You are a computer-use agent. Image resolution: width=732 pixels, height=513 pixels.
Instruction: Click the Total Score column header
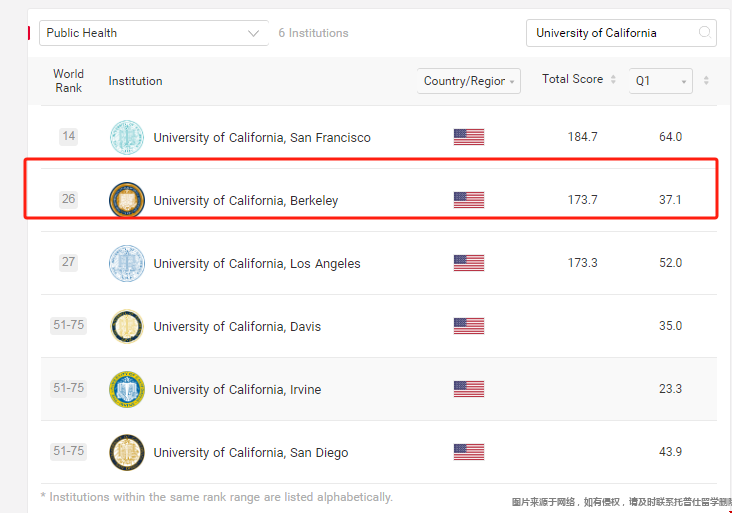(x=572, y=79)
